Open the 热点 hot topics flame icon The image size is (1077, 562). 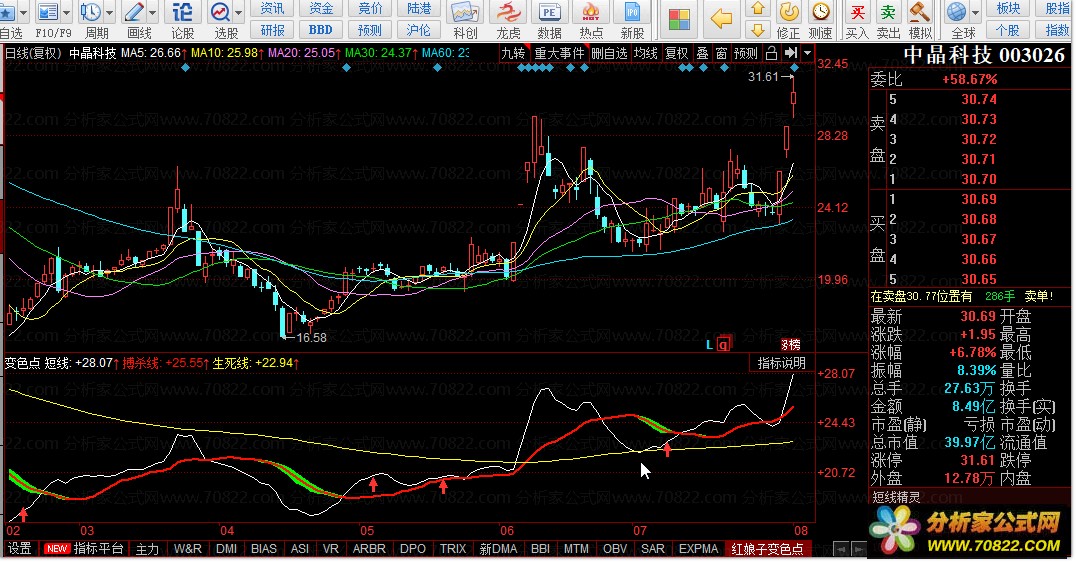click(x=591, y=12)
